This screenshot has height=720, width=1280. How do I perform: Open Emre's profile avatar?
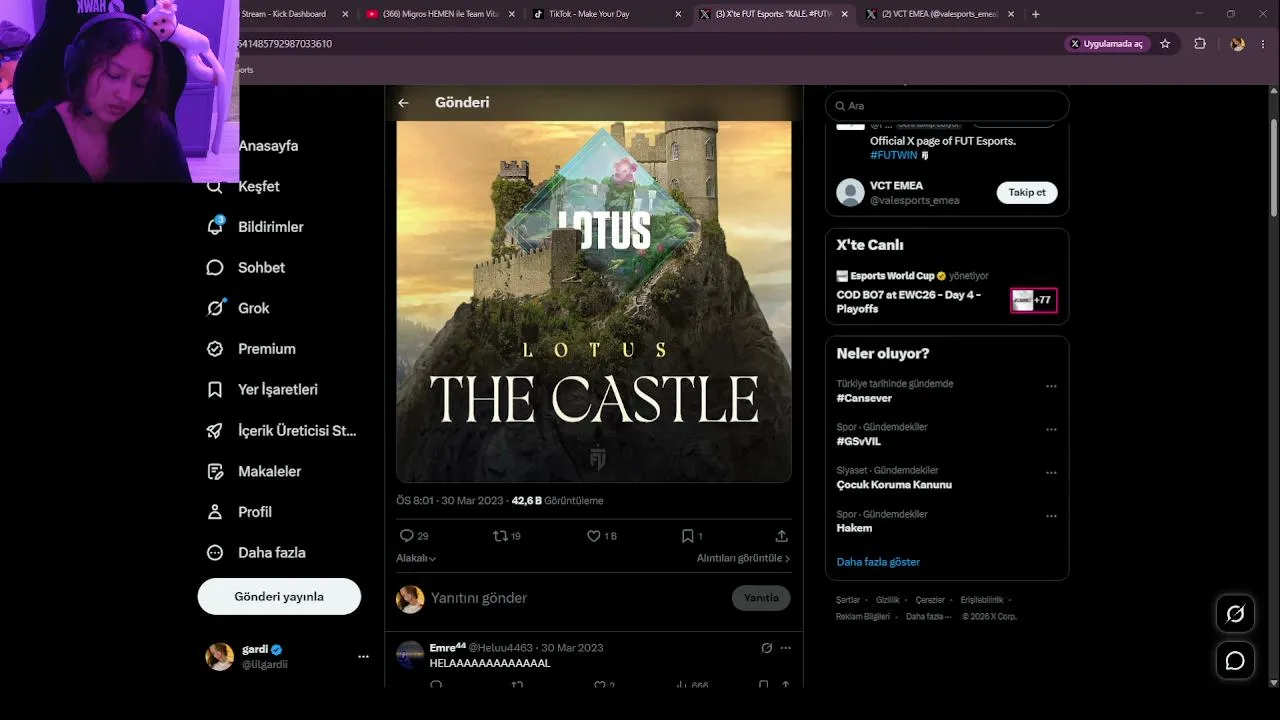click(410, 656)
